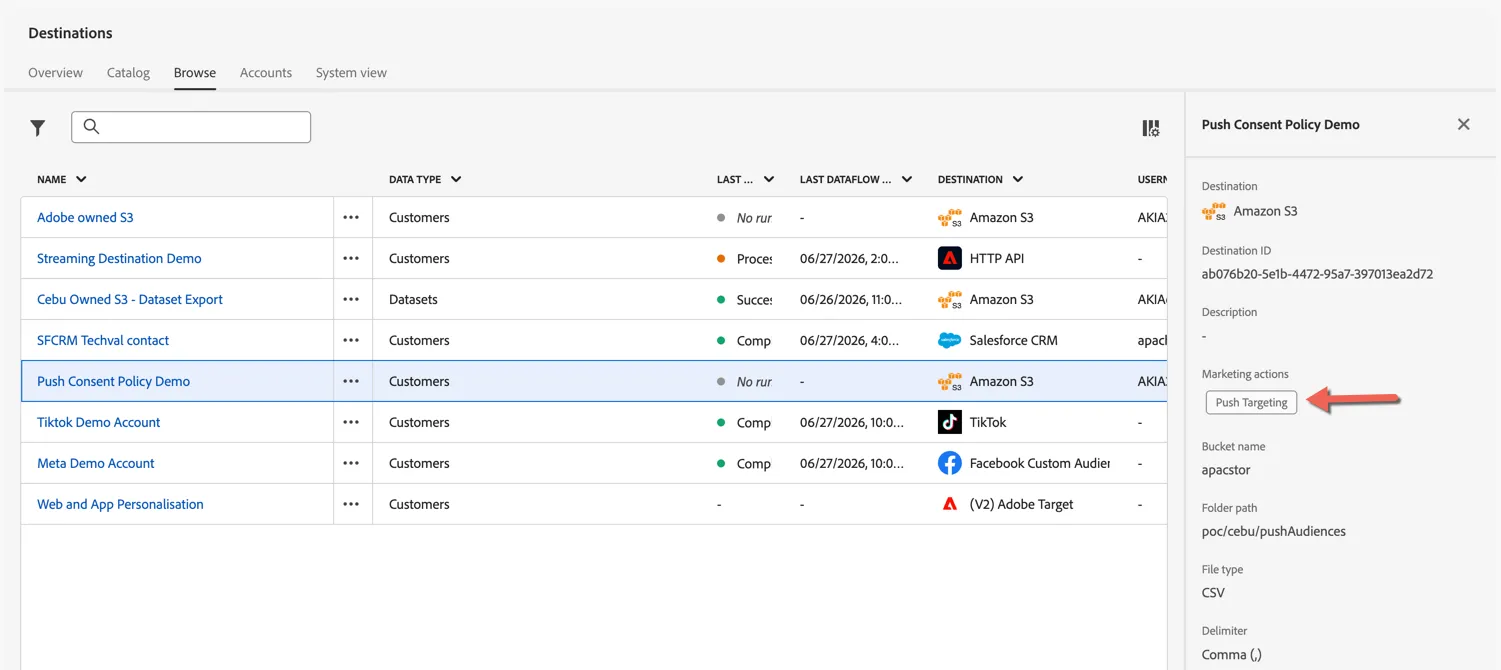Open the Adobe owned S3 link
The height and width of the screenshot is (670, 1501).
point(85,217)
